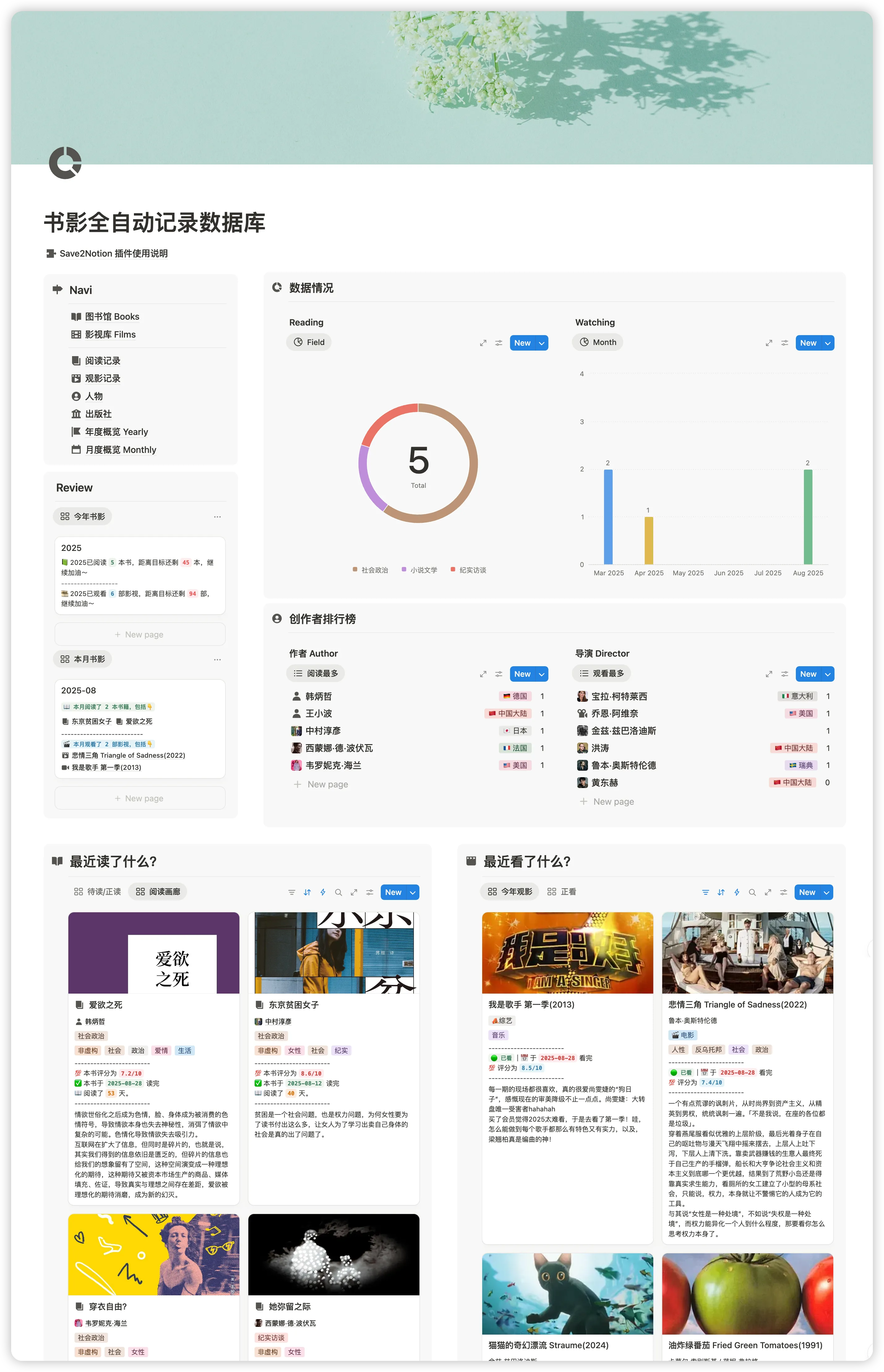Screen dimensions: 884x1372
Task: Click New page under the 2025 review card
Action: pos(139,634)
